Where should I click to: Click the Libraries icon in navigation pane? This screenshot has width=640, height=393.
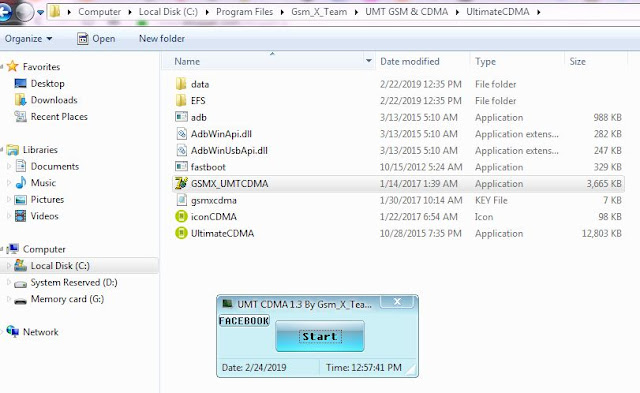coord(13,150)
